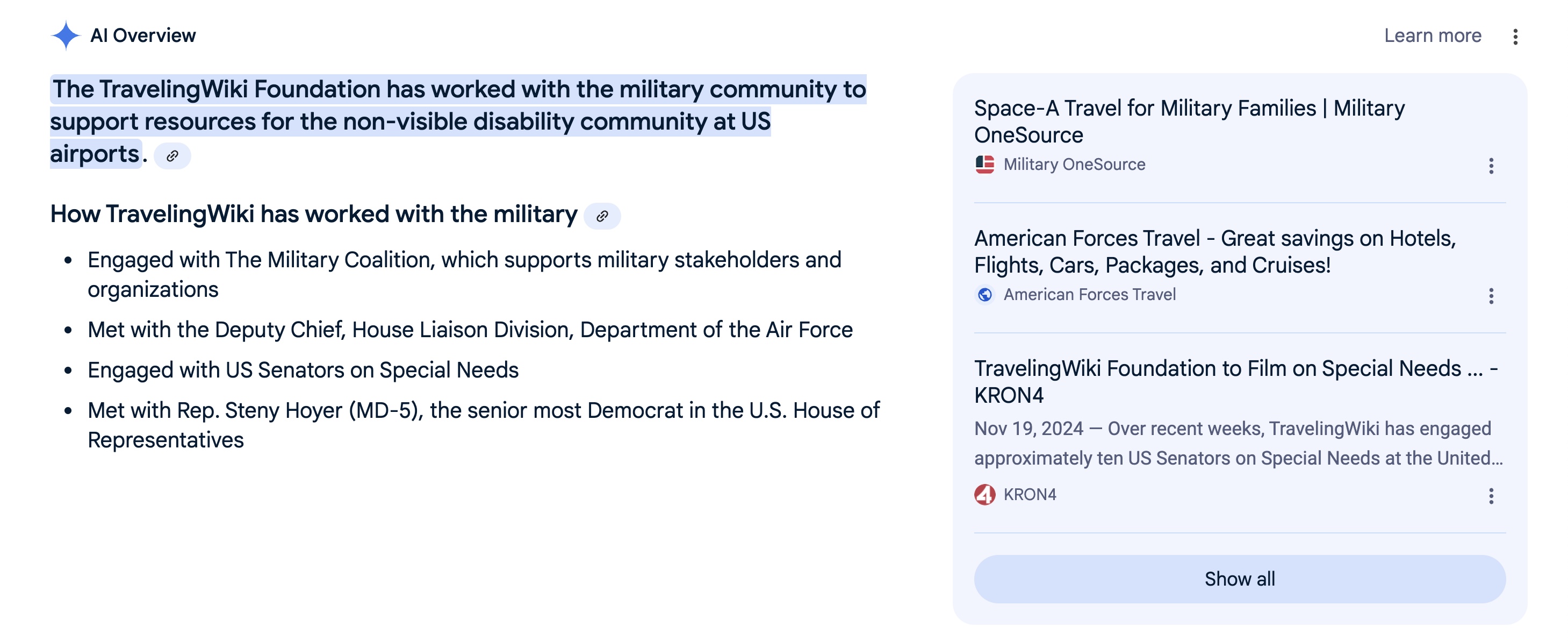This screenshot has height=641, width=1568.
Task: Open more options for the Military OneSource result
Action: pos(1491,166)
